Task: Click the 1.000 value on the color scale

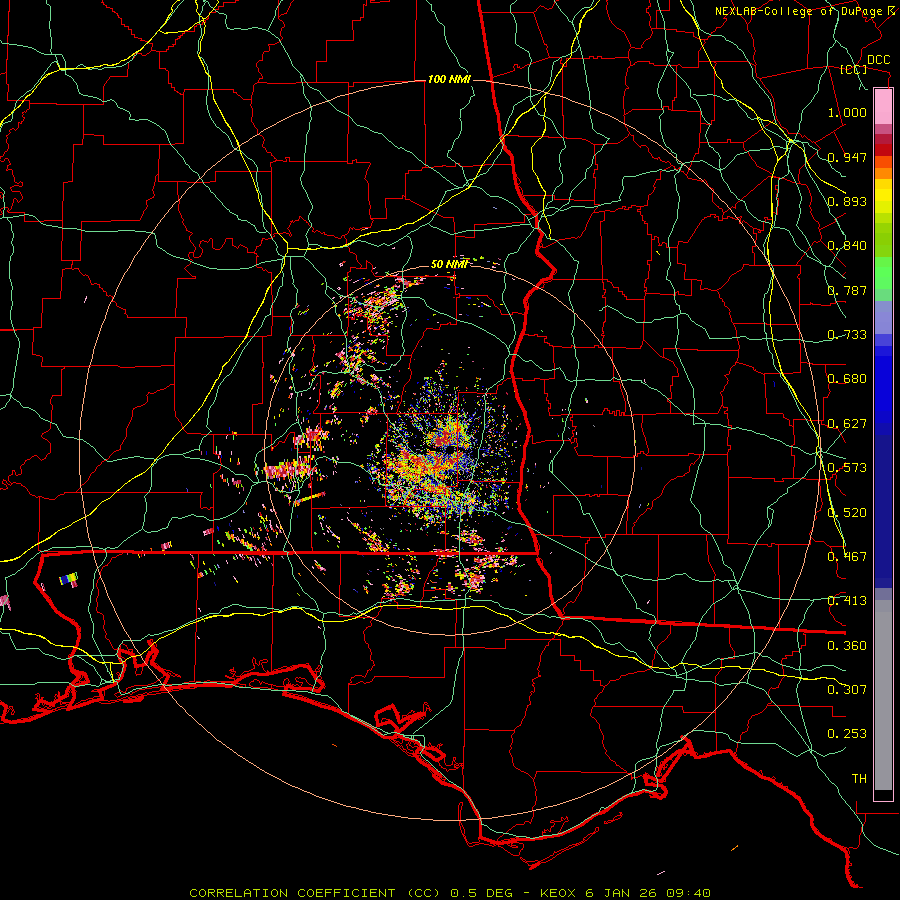Action: pyautogui.click(x=847, y=112)
